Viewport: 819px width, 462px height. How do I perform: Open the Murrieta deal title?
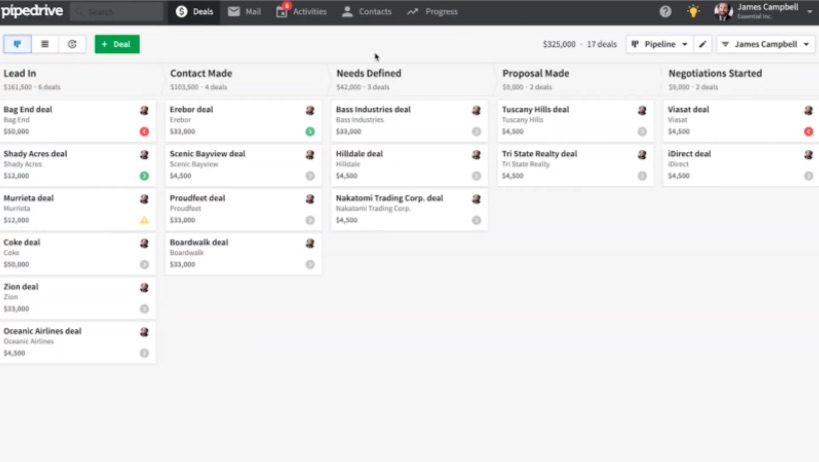28,198
